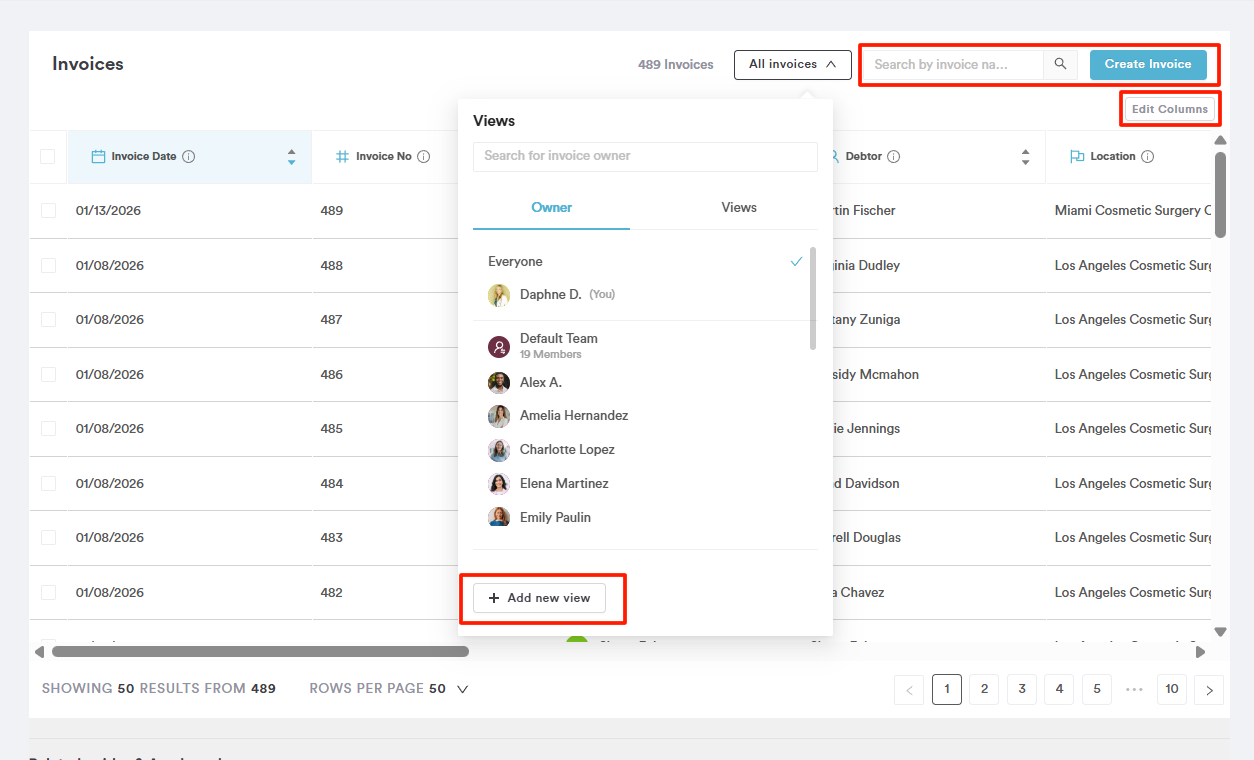Open the Rows Per Page dropdown
The width and height of the screenshot is (1254, 760).
coord(462,689)
